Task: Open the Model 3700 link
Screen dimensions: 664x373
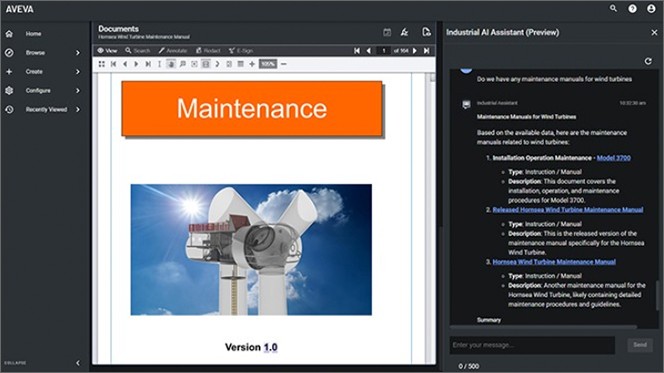Action: 613,158
